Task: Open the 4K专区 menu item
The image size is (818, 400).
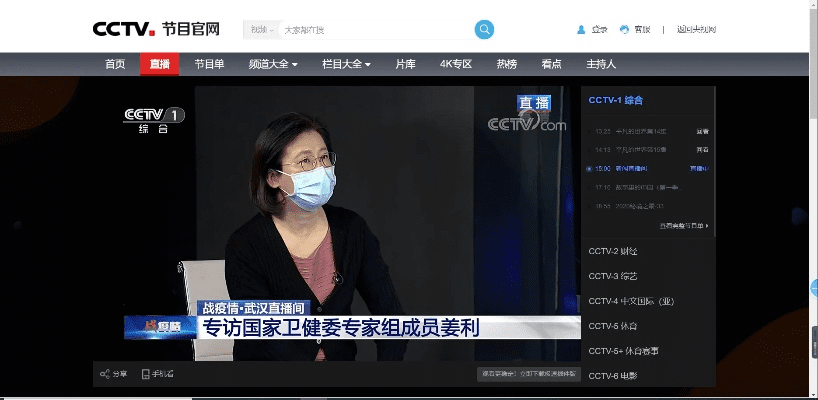Action: 456,64
